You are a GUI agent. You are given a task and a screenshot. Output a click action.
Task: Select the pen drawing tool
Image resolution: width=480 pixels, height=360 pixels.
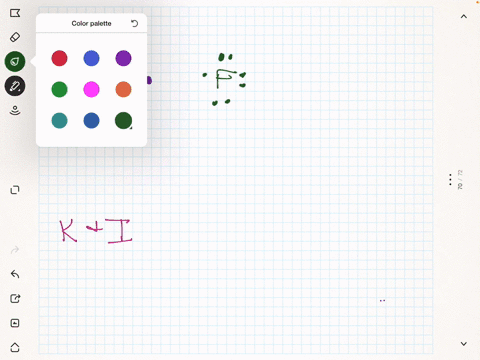click(x=15, y=86)
